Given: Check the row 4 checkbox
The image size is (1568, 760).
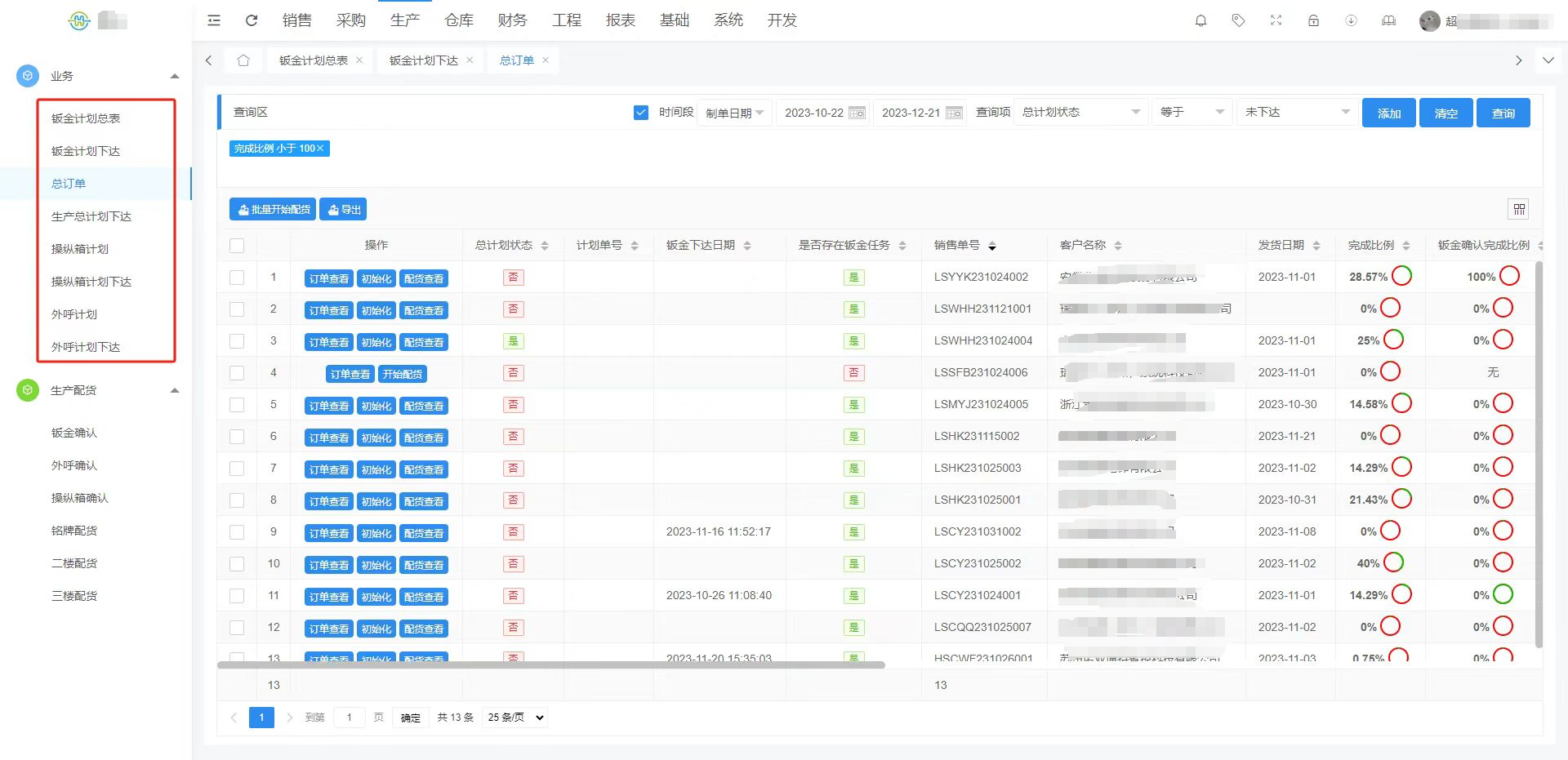Looking at the screenshot, I should tap(237, 373).
